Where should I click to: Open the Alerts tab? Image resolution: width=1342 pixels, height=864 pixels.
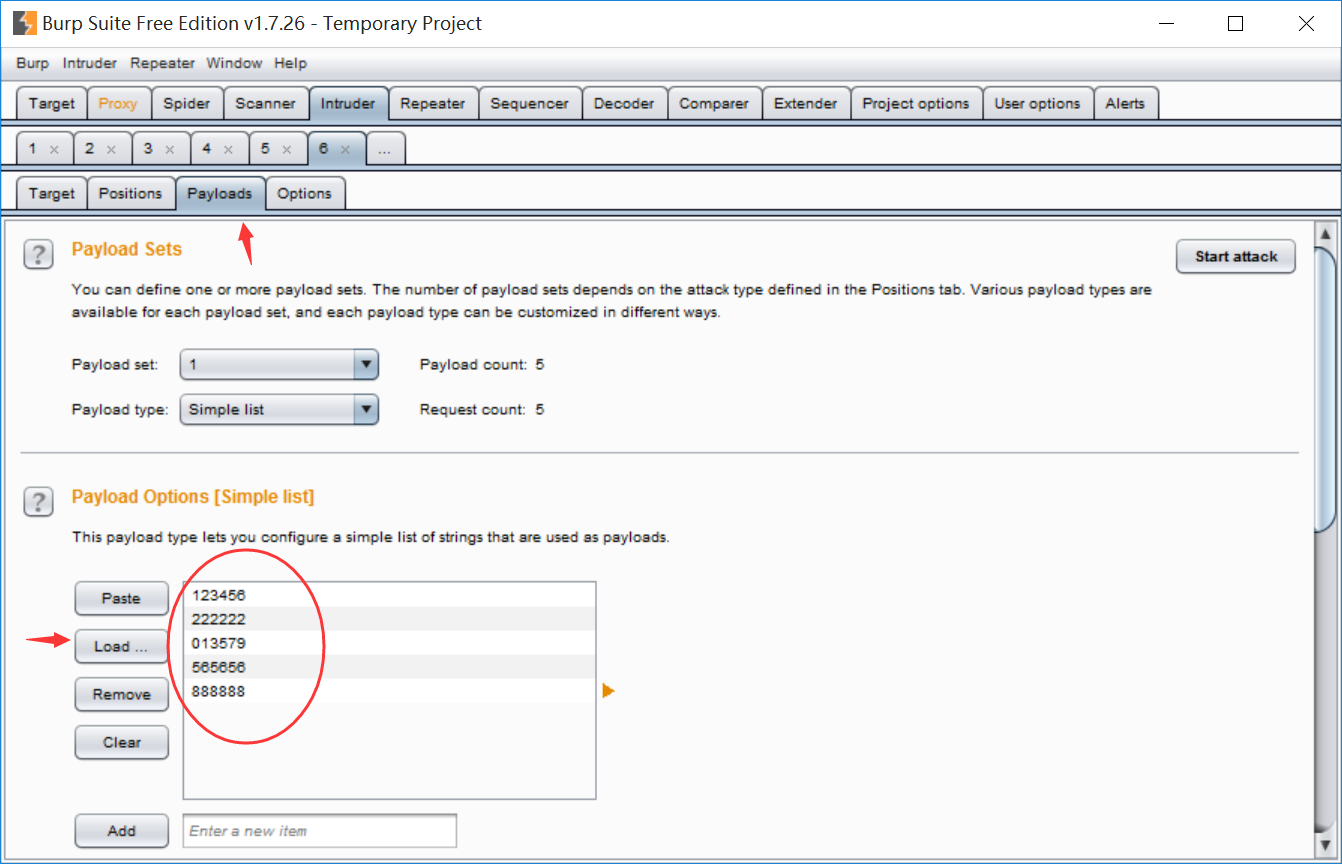[1125, 103]
